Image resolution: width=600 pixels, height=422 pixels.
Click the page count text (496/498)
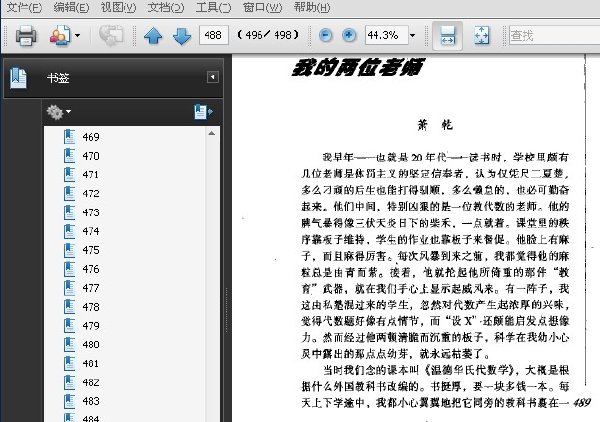pos(267,35)
